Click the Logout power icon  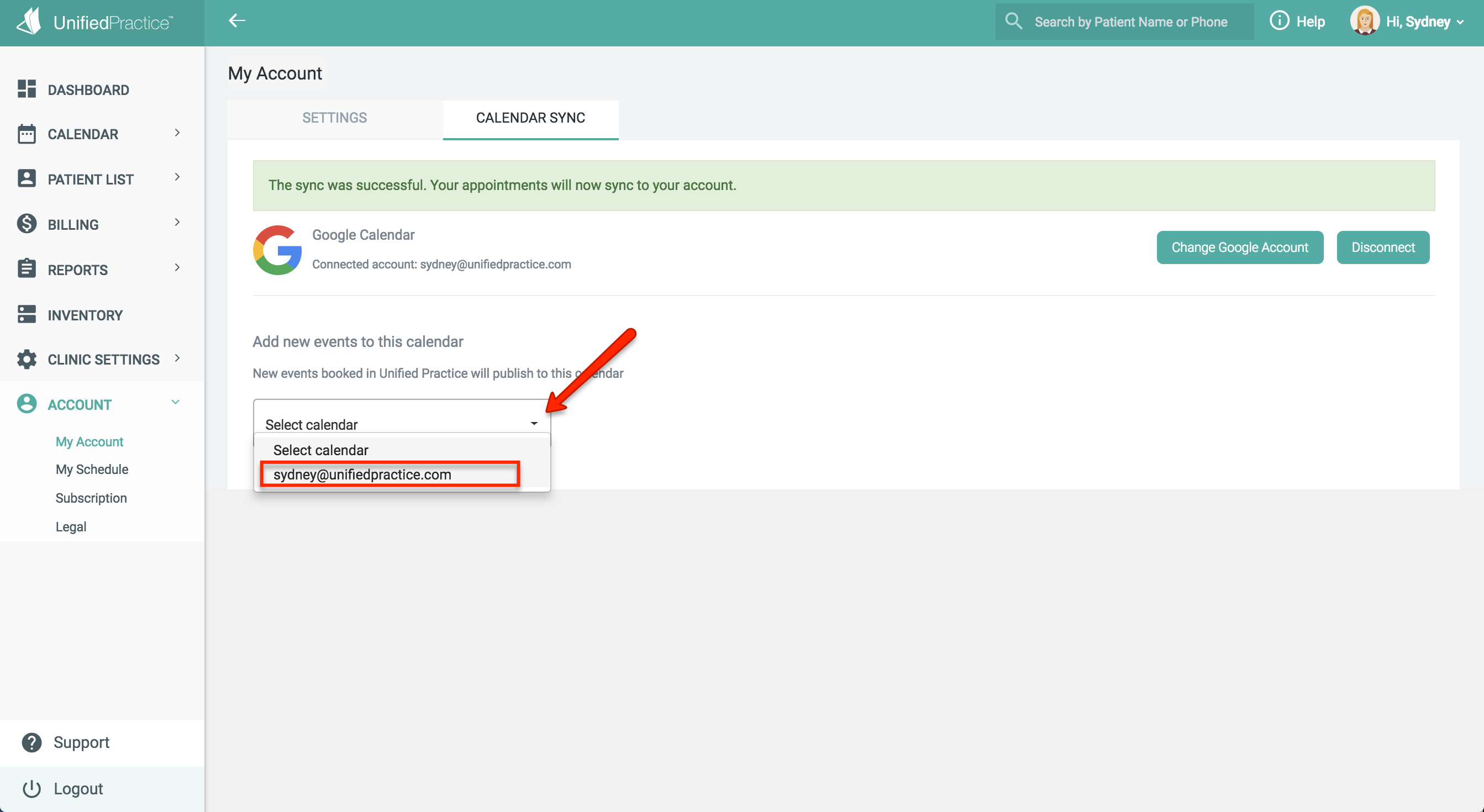click(x=31, y=788)
